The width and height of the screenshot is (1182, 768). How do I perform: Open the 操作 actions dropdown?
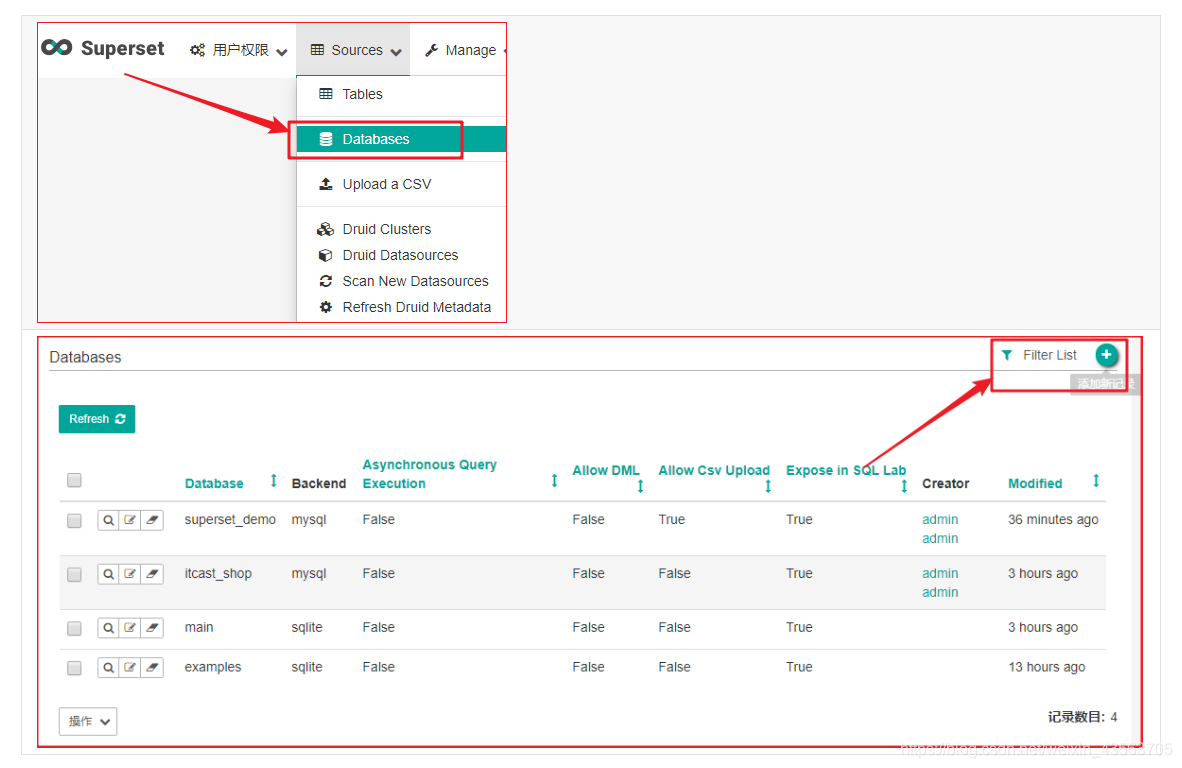tap(88, 721)
